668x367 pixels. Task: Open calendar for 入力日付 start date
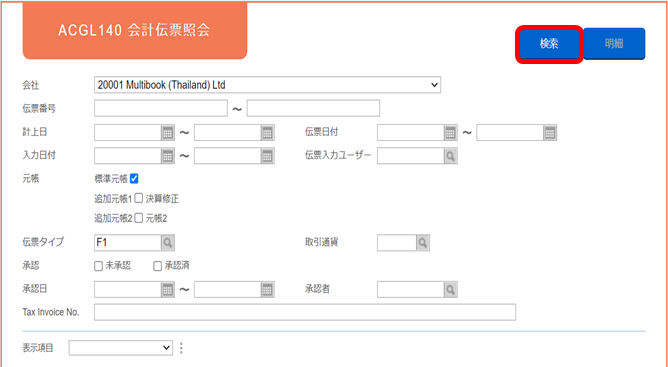168,156
